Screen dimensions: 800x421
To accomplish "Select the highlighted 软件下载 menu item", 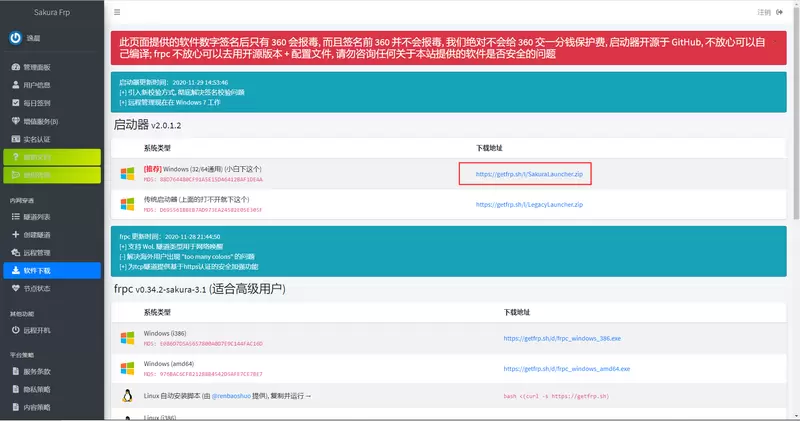I will (52, 270).
